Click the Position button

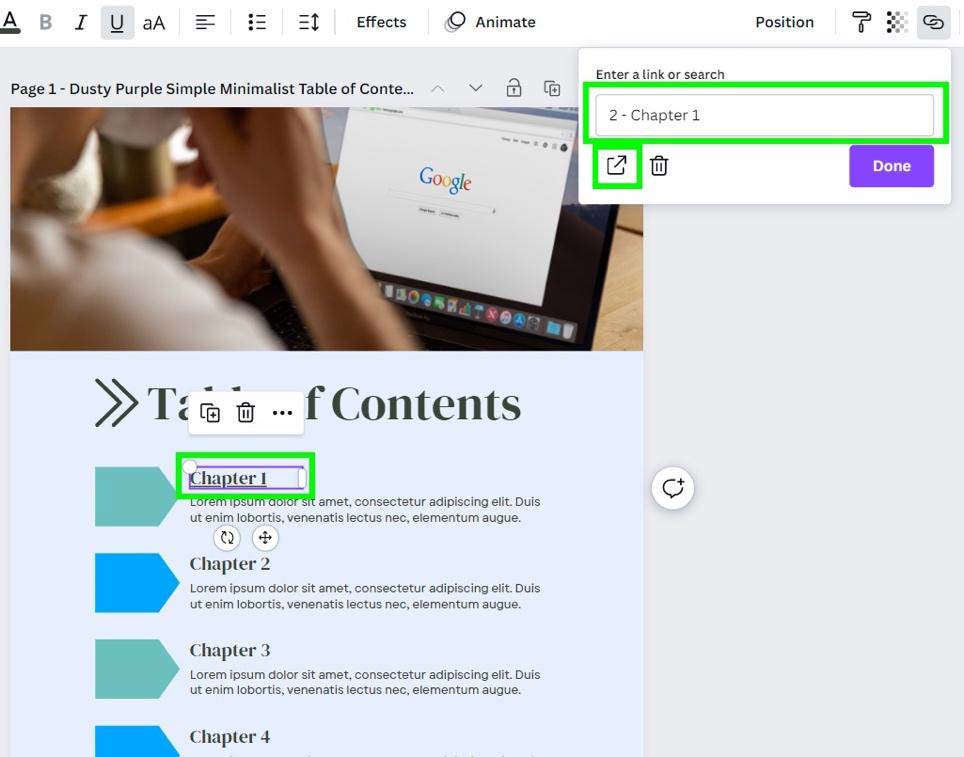784,22
